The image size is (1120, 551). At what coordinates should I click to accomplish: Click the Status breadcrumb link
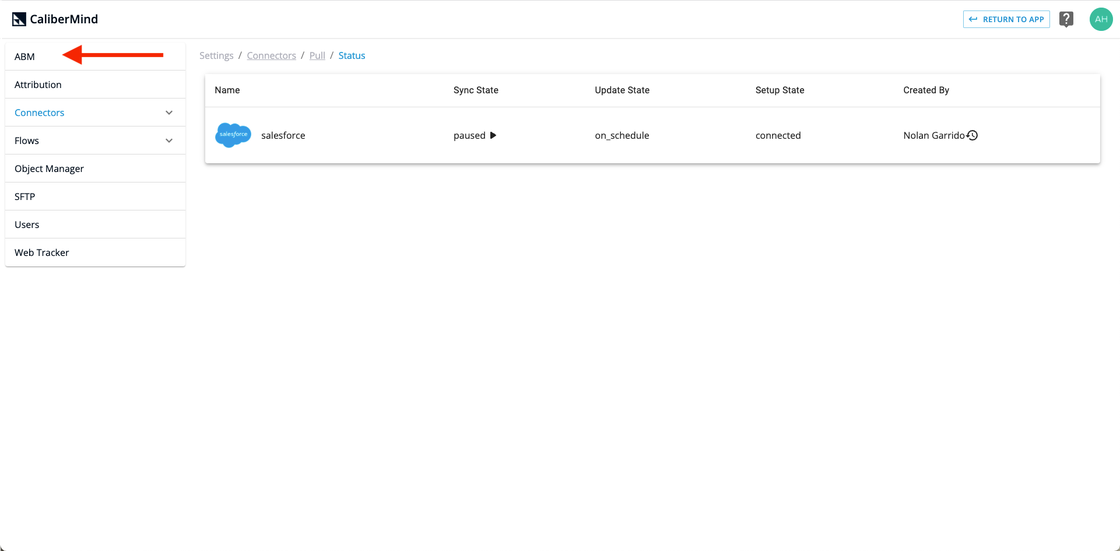coord(352,56)
